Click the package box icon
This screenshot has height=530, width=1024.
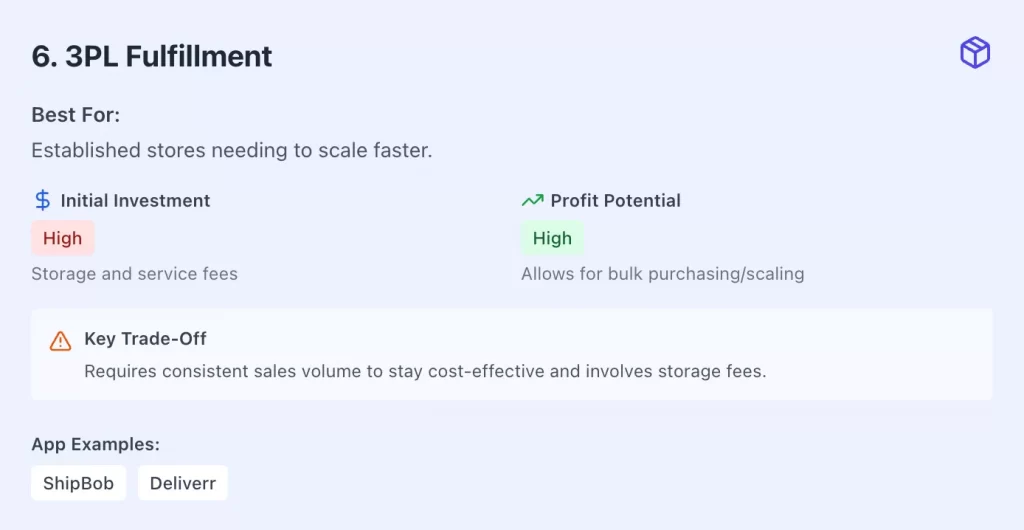pyautogui.click(x=974, y=53)
